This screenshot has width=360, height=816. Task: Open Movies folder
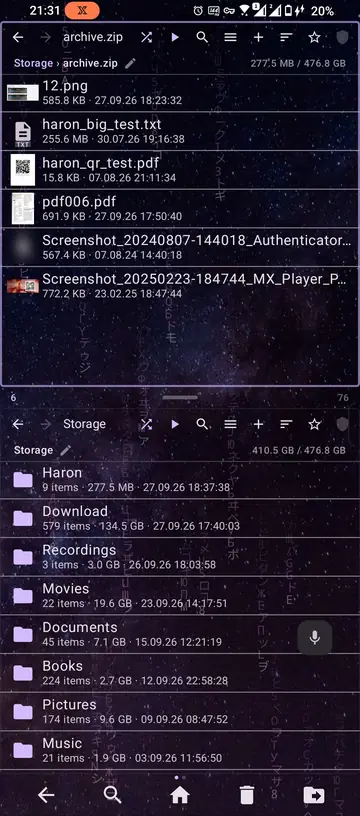coord(180,595)
